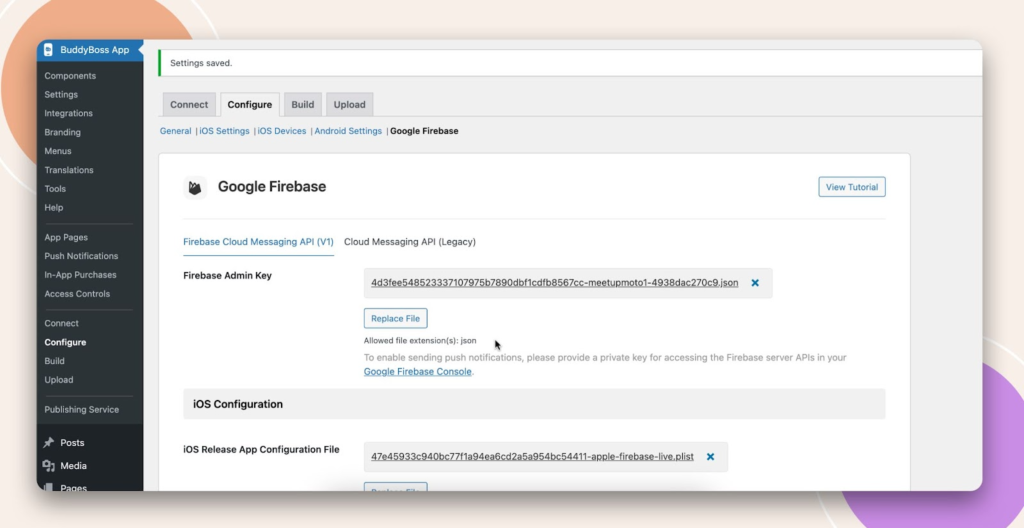1024x528 pixels.
Task: Open the Android Settings sub-page link
Action: coord(348,131)
